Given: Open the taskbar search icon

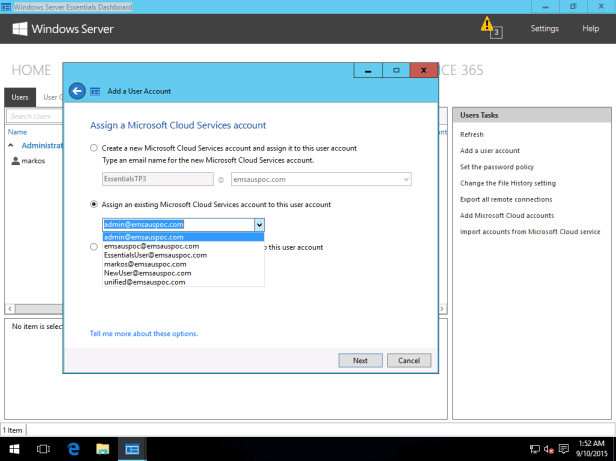Looking at the screenshot, I should pos(44,449).
